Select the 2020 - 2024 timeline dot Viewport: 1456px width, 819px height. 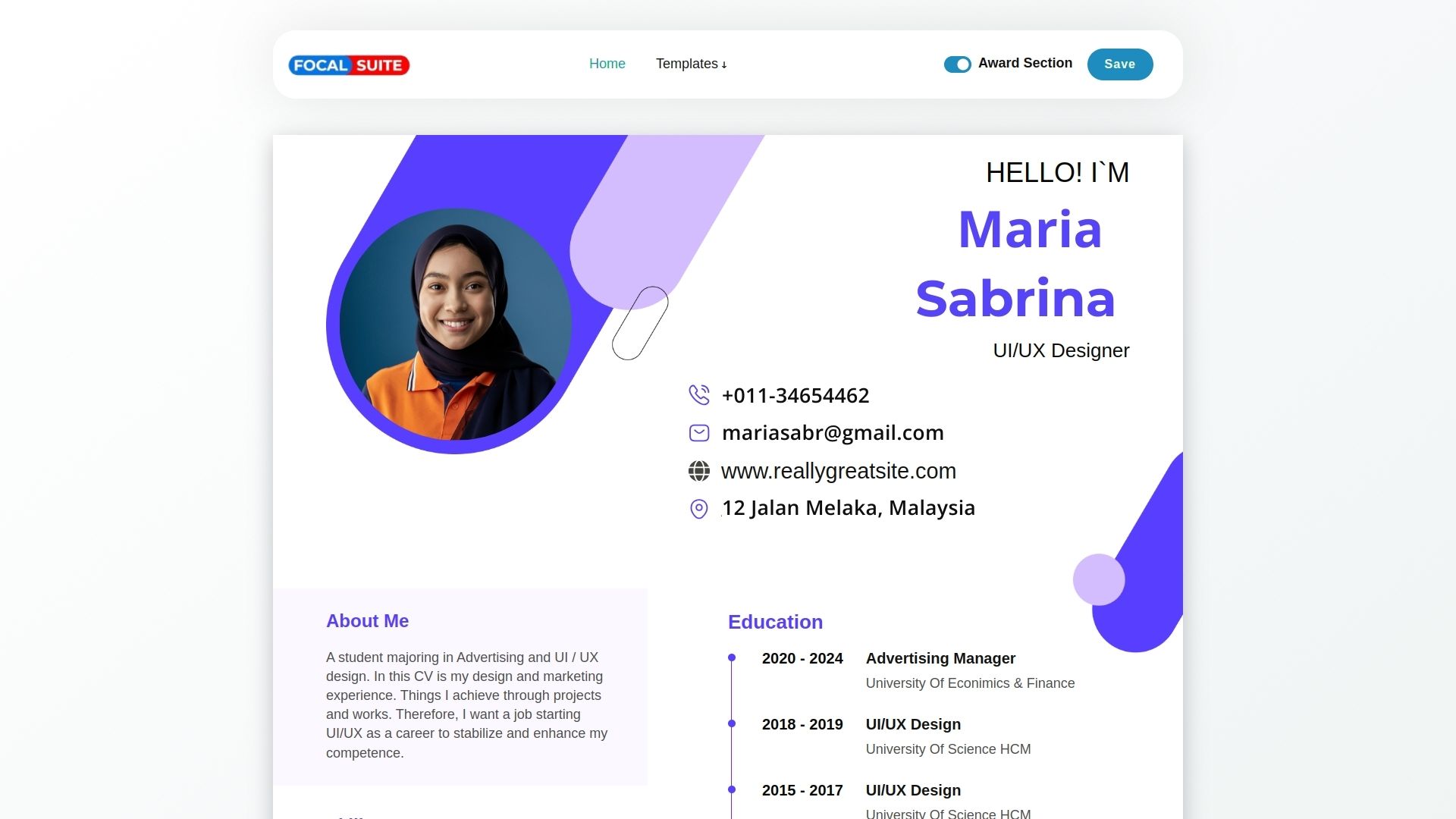[x=732, y=657]
